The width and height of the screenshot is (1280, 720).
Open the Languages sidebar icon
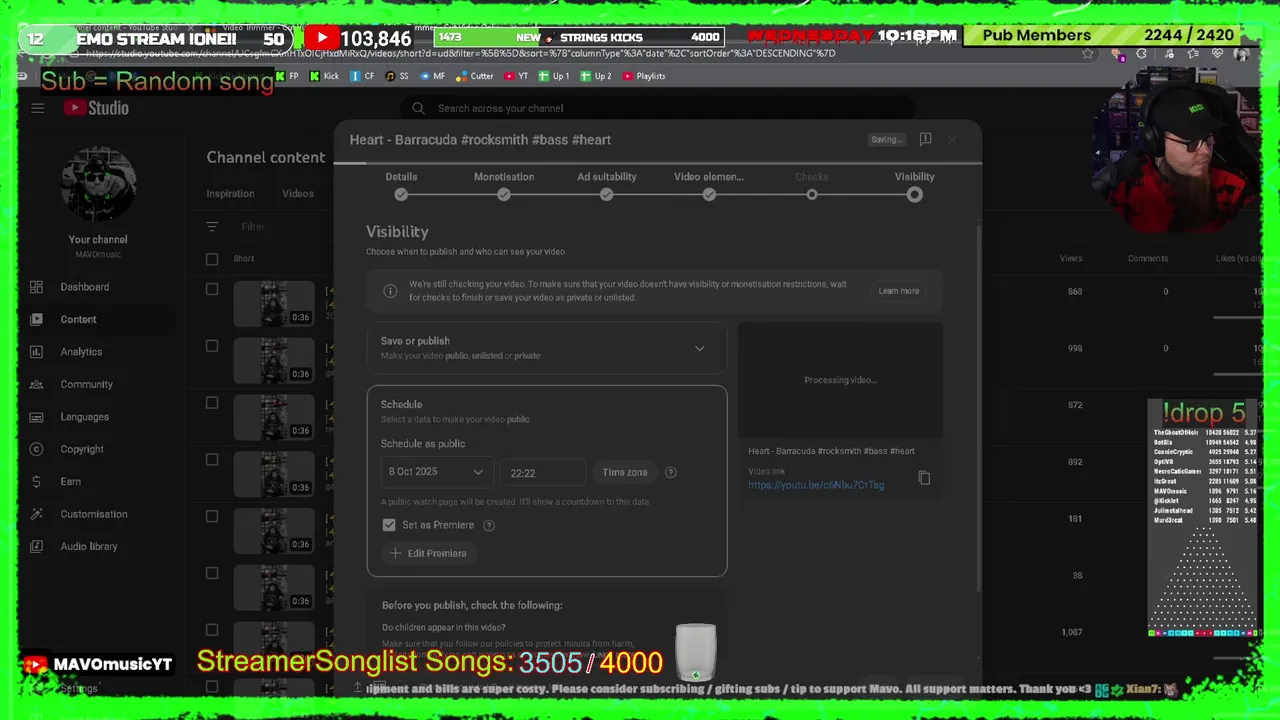coord(37,417)
